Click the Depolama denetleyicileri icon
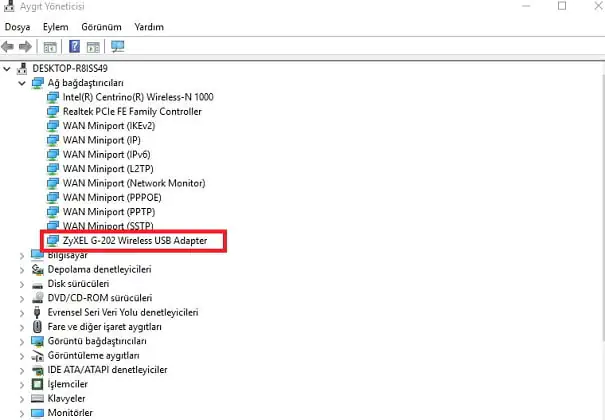The height and width of the screenshot is (420, 605). 37,269
